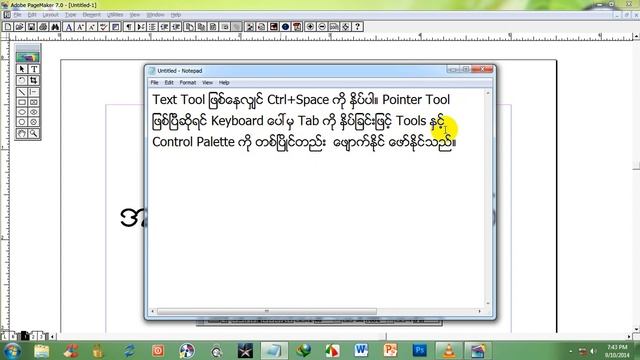This screenshot has height=360, width=640.
Task: Open the Notepad Format menu
Action: click(188, 82)
